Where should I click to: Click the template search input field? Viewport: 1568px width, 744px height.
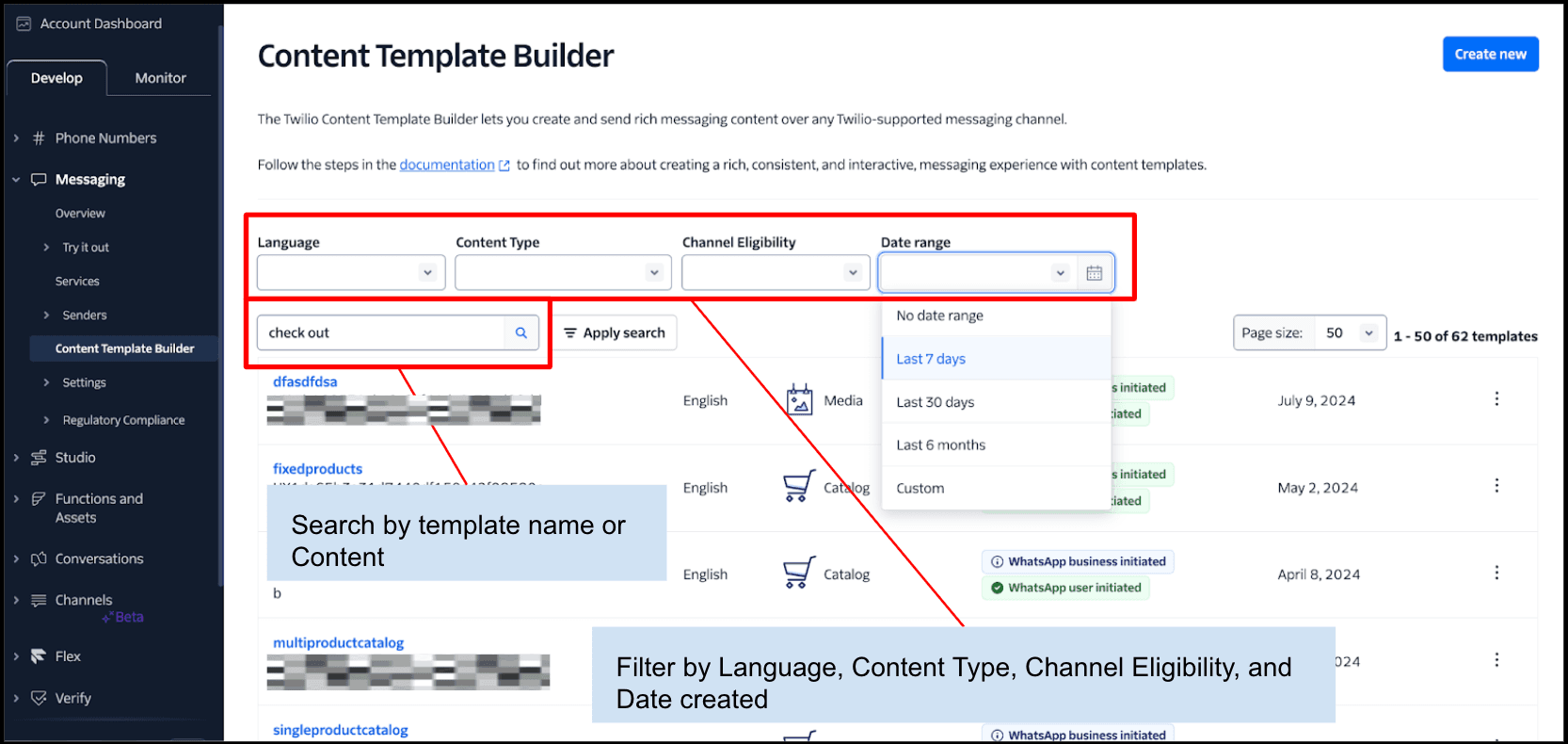pyautogui.click(x=381, y=332)
